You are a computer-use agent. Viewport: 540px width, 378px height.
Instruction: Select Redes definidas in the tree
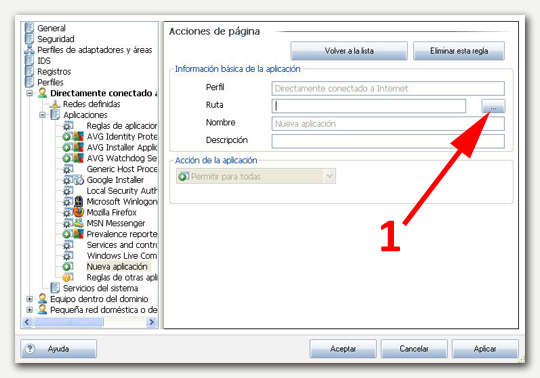[x=91, y=104]
